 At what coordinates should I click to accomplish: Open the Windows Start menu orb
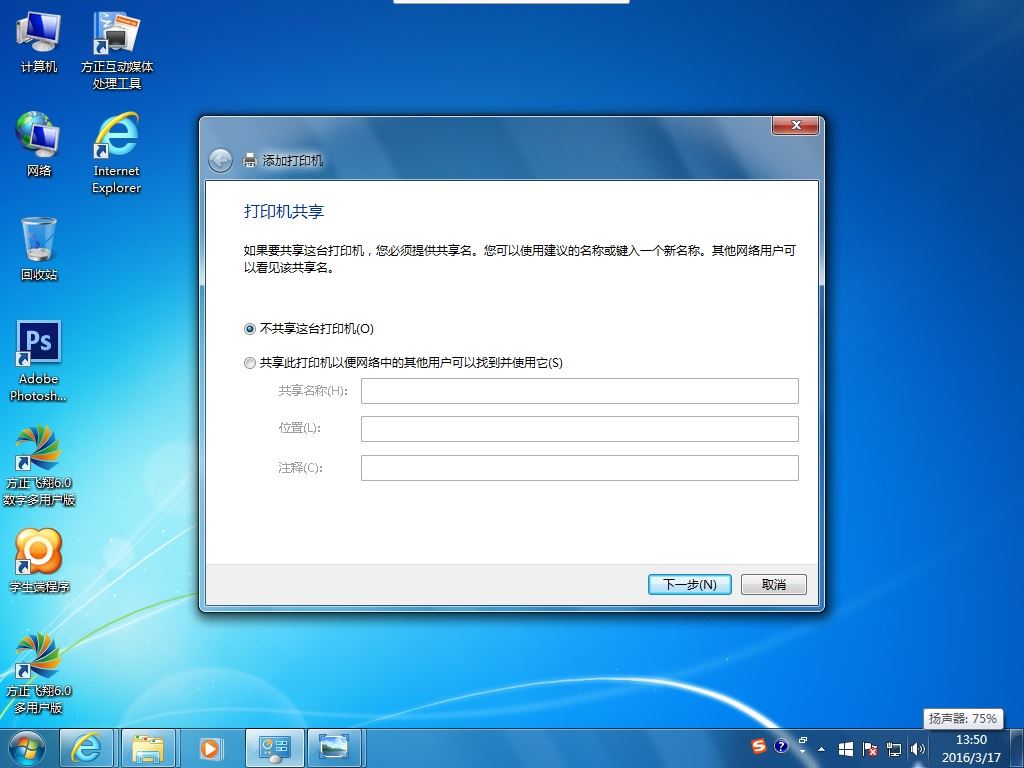[x=27, y=748]
